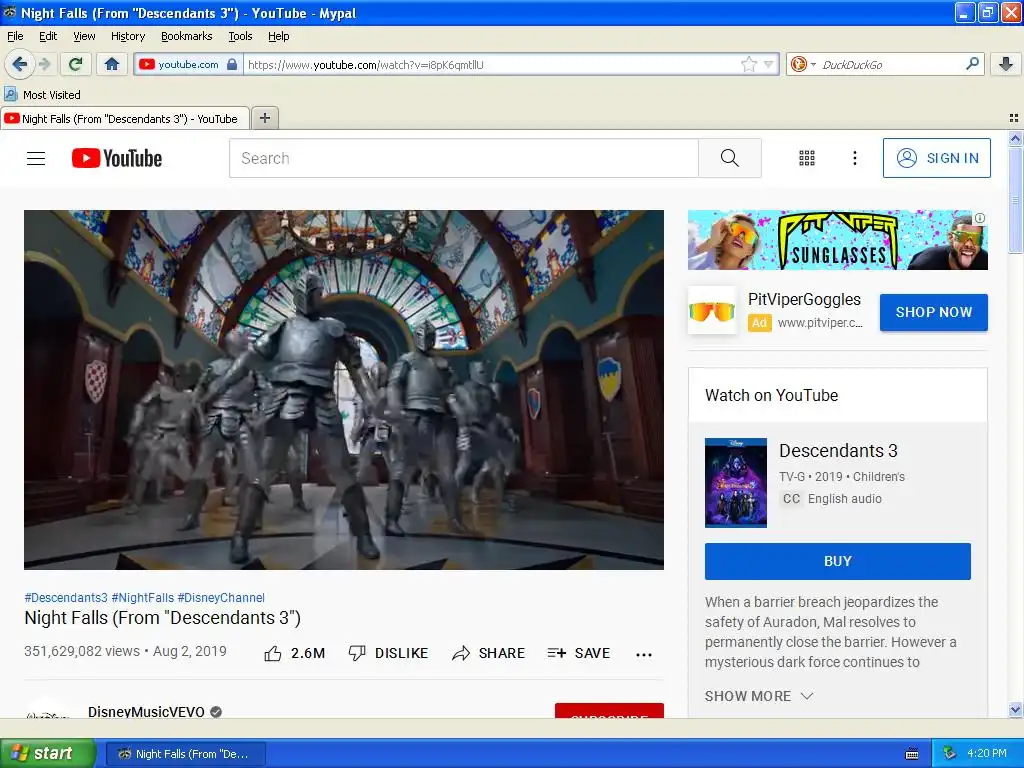The height and width of the screenshot is (768, 1024).
Task: Click the page scrollbar up arrow
Action: [x=1015, y=138]
